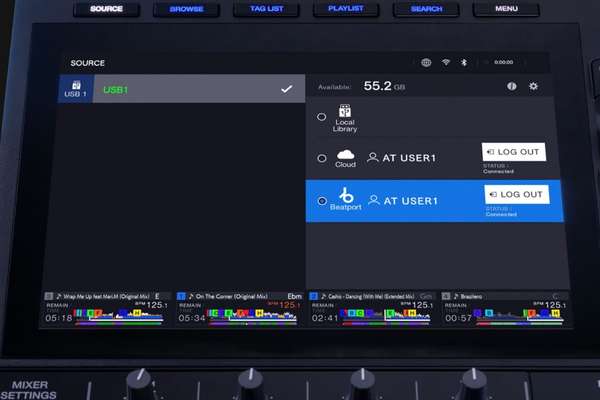Click the Brasilero track waveform
600x400 pixels.
[518, 317]
